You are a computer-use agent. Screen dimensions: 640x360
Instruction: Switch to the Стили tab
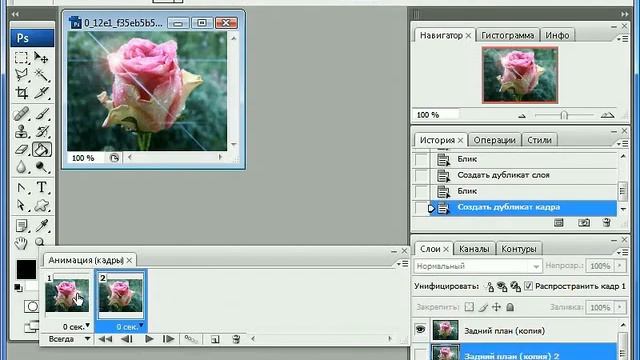coord(539,140)
